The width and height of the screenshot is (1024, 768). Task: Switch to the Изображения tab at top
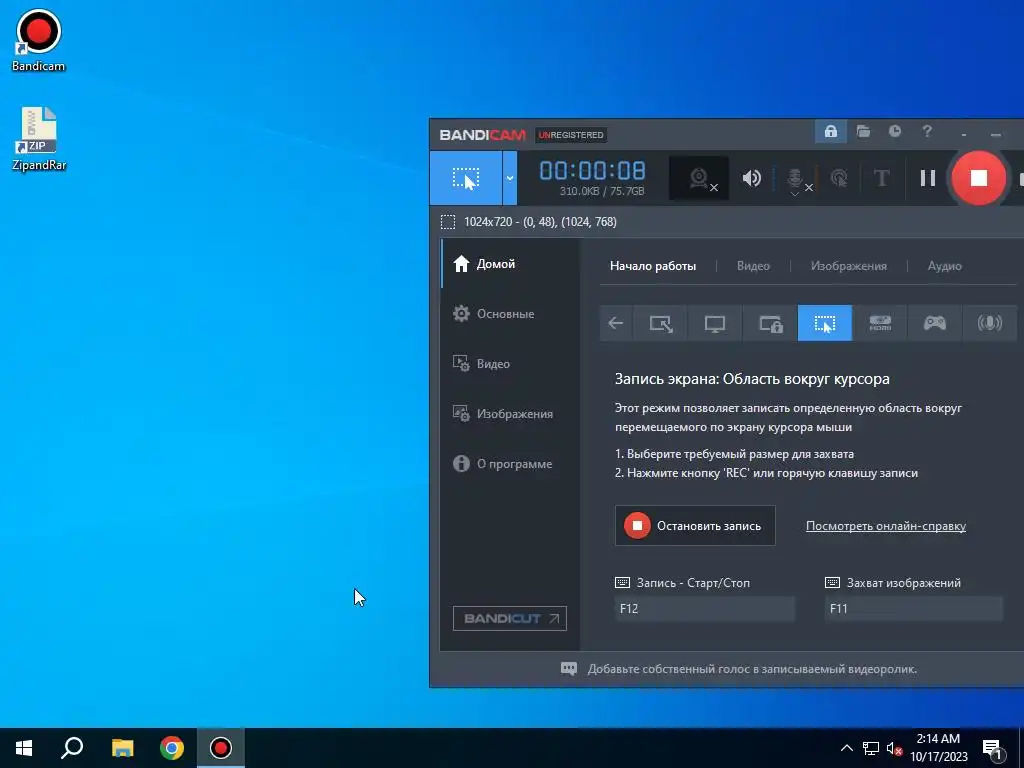click(848, 266)
